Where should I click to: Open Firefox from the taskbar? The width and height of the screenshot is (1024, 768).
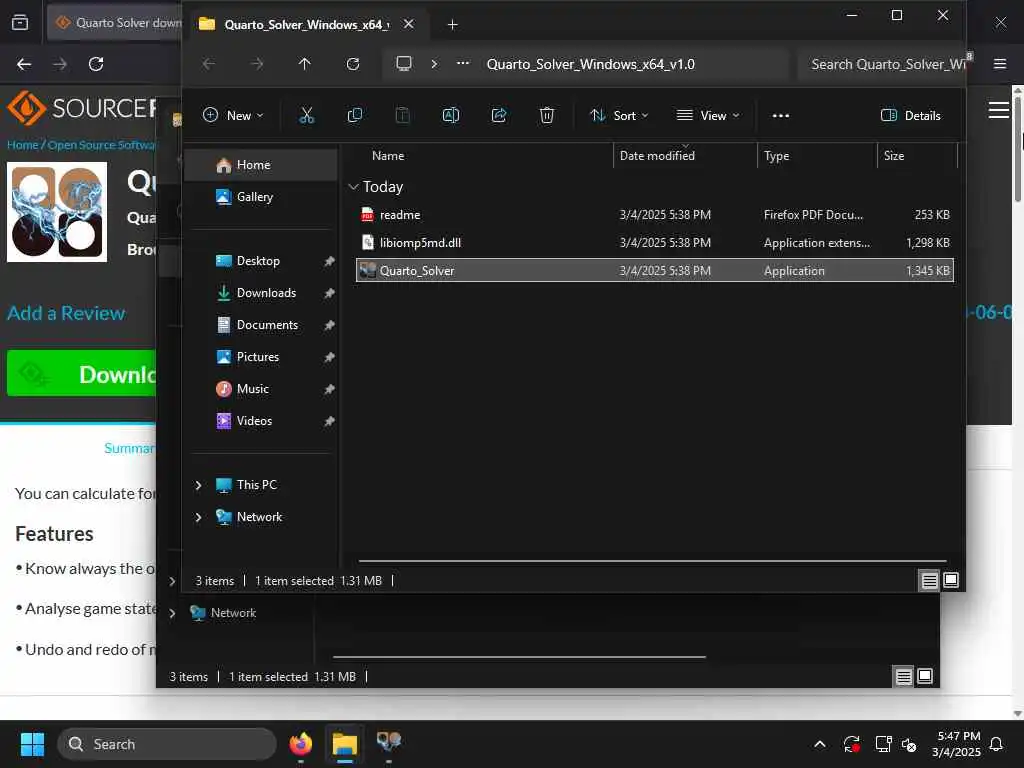click(x=301, y=744)
